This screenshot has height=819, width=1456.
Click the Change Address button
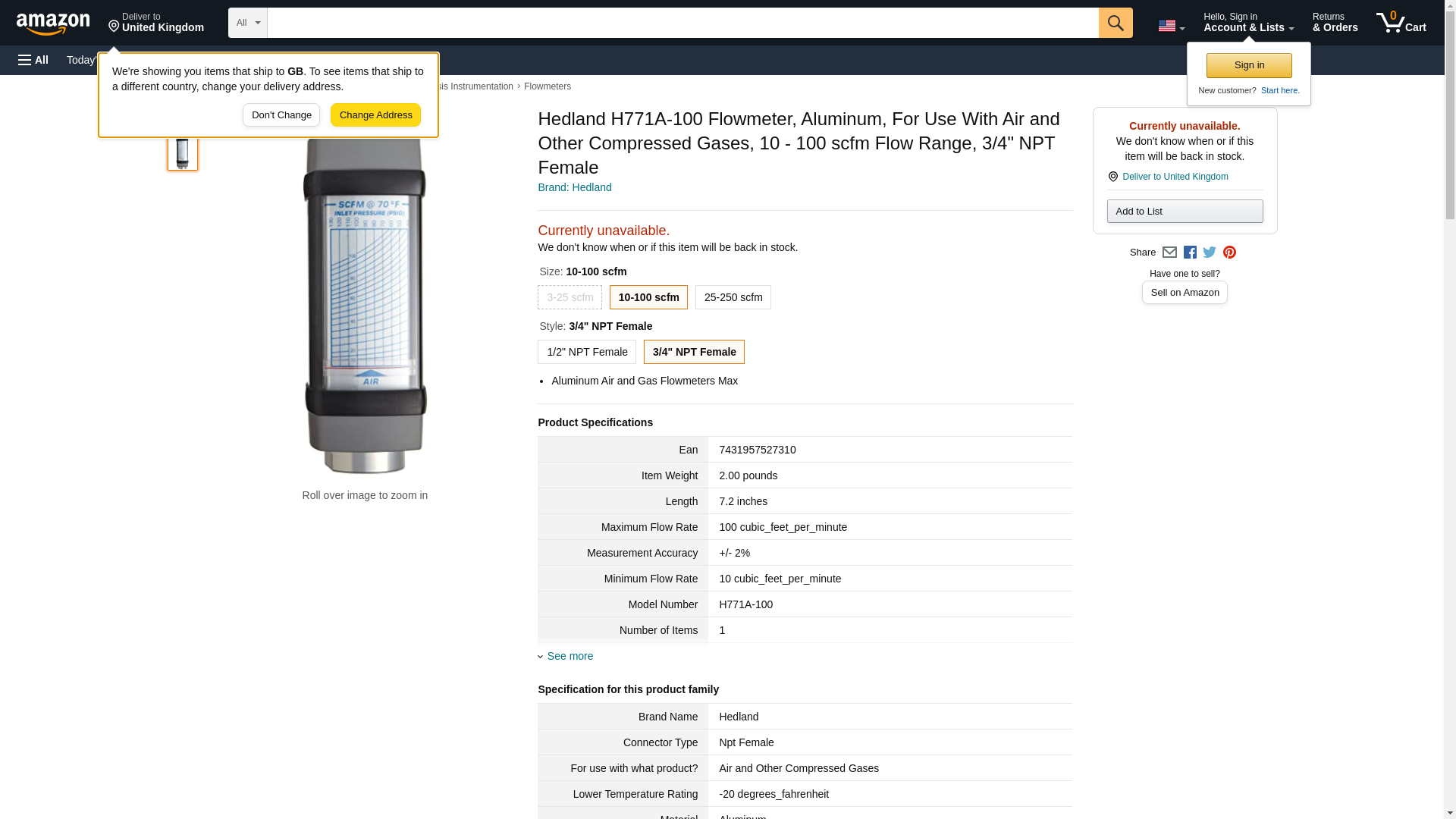[375, 115]
